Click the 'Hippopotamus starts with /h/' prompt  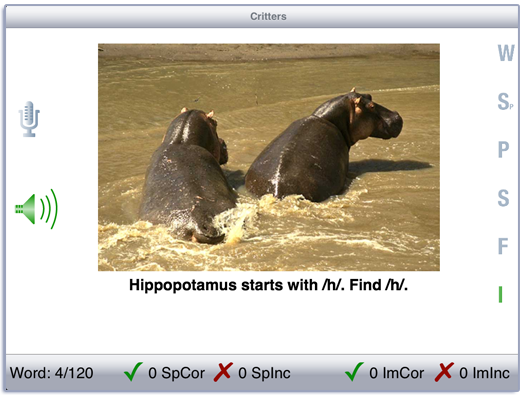point(237,285)
